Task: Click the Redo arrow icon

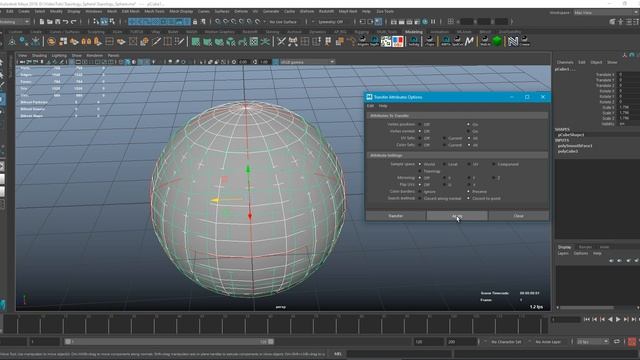Action: (x=74, y=22)
